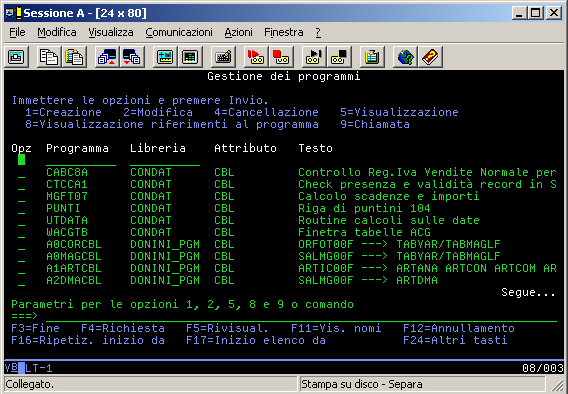Image resolution: width=568 pixels, height=394 pixels.
Task: Select program name UTDATA
Action: coord(67,220)
